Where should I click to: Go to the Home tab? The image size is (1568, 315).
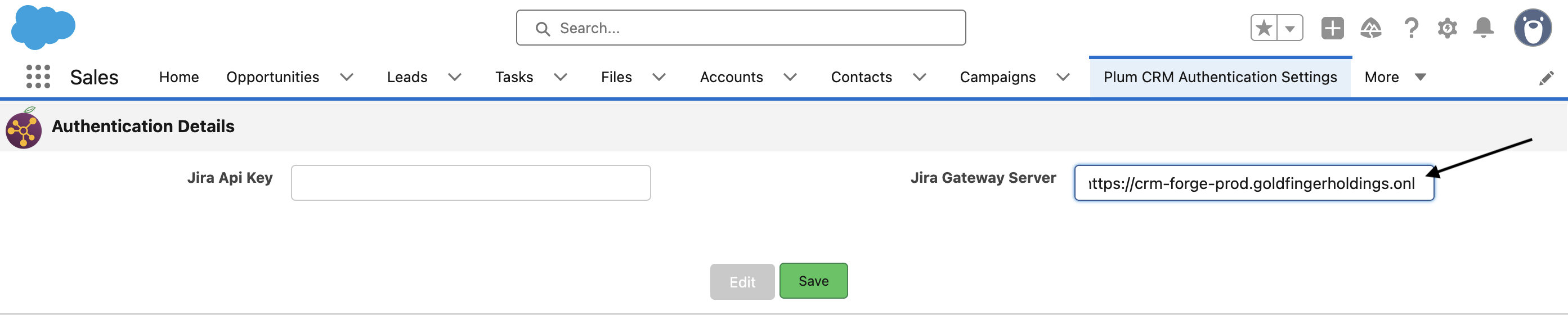179,77
